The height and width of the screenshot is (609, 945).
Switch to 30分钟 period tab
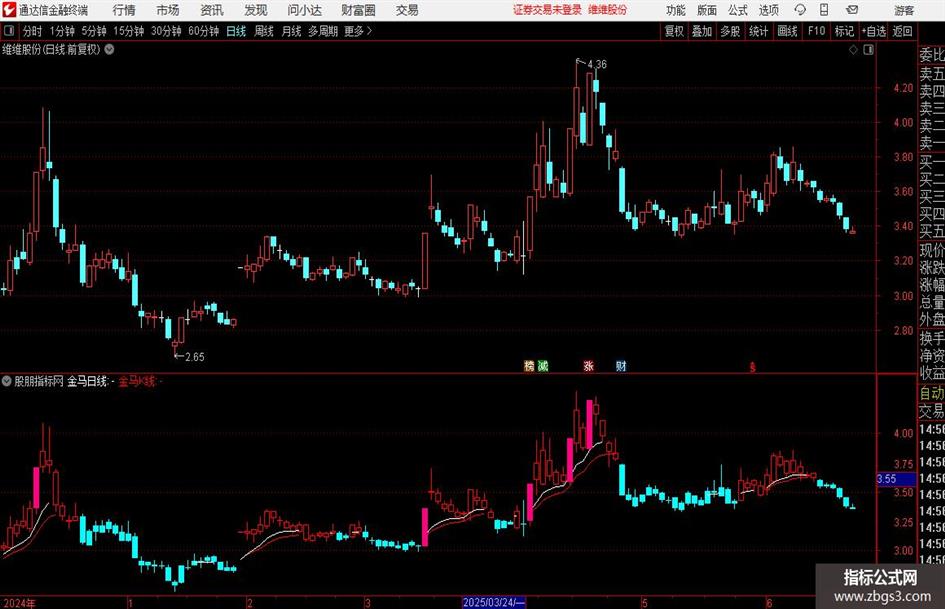[166, 31]
